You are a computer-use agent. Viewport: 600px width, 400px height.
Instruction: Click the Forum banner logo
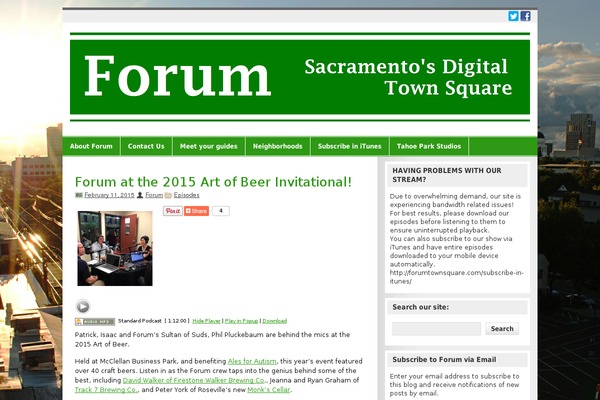pyautogui.click(x=300, y=77)
